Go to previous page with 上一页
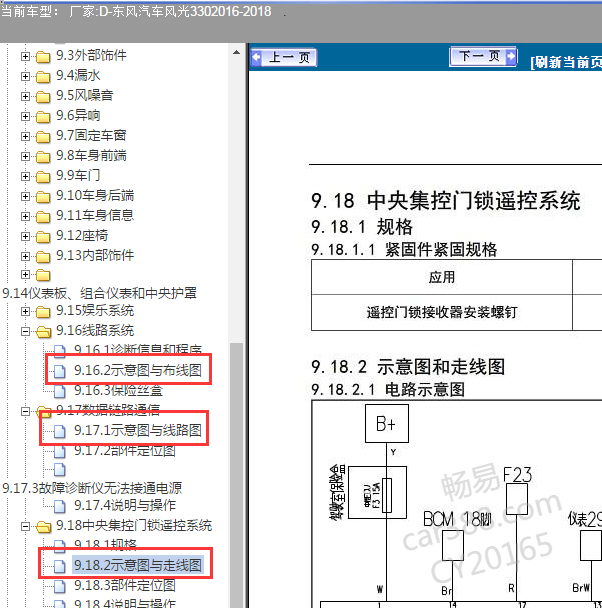Viewport: 602px width, 608px height. (x=284, y=58)
